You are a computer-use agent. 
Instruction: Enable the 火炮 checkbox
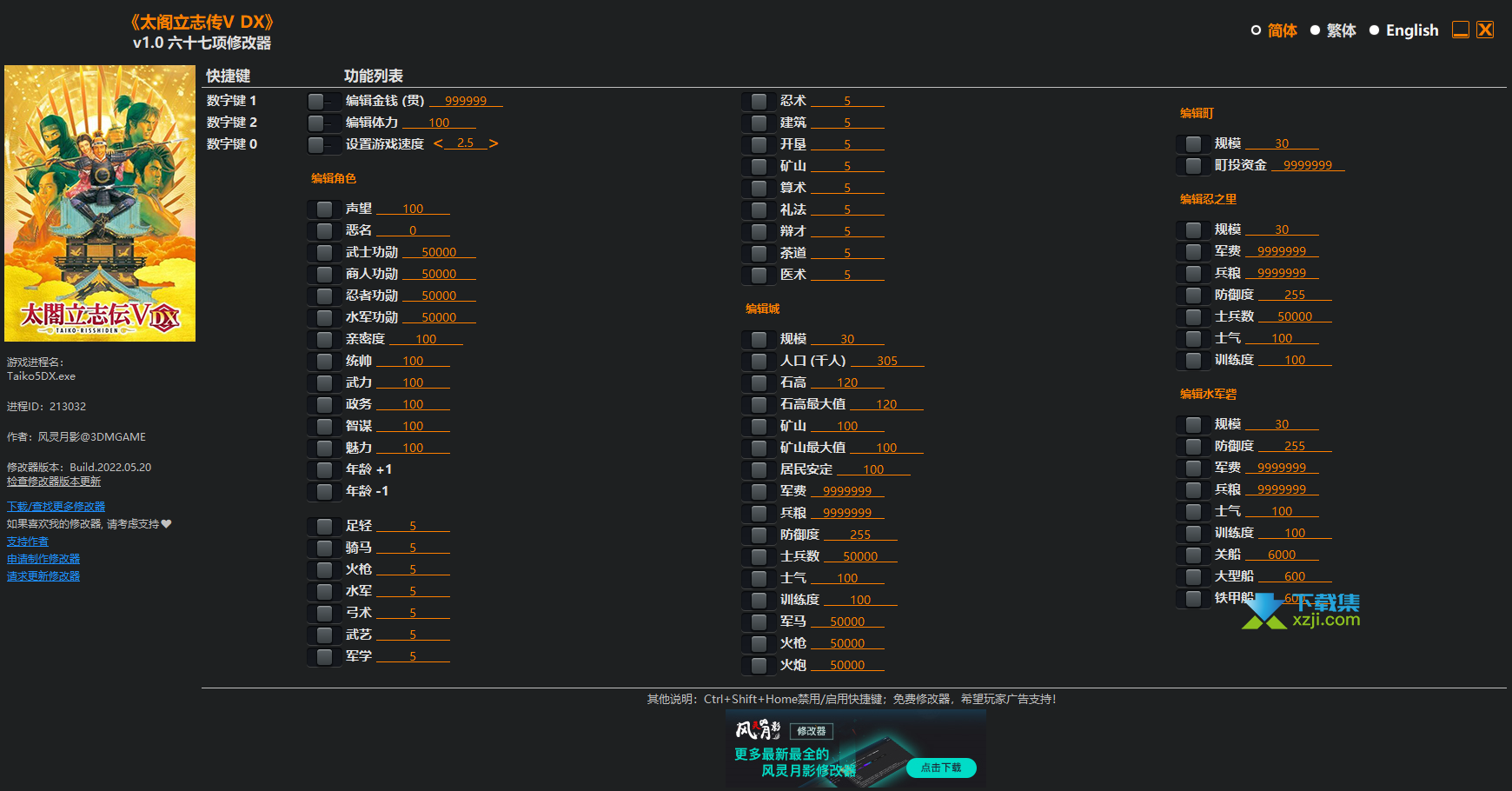(x=758, y=665)
